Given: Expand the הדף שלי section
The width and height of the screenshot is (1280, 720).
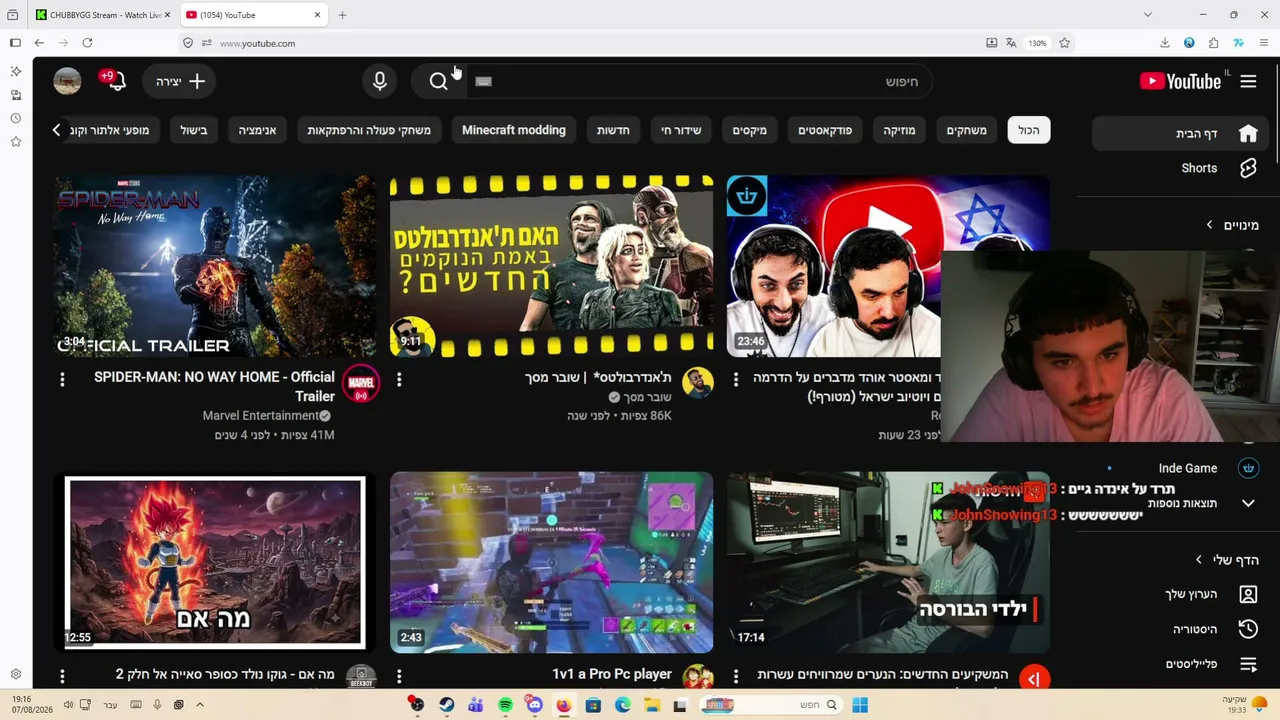Looking at the screenshot, I should [1227, 560].
